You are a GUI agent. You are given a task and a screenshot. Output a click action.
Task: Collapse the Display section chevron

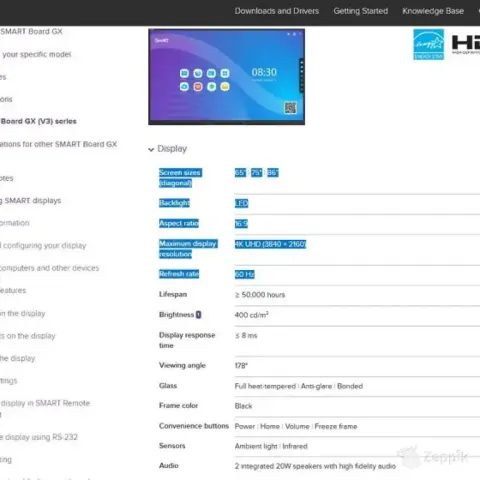151,149
